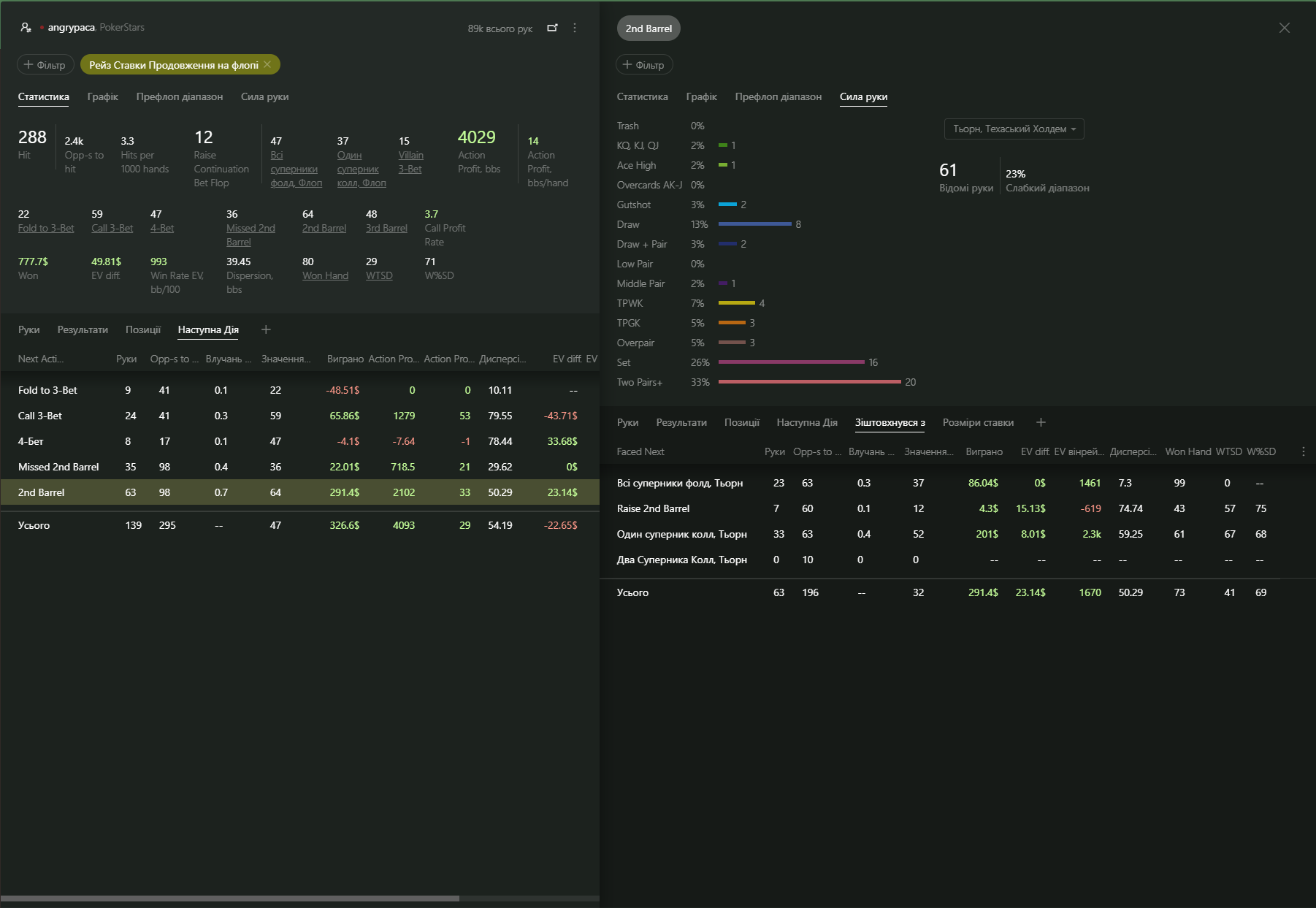Open Сила руки tab in left panel
This screenshot has height=908, width=1316.
point(264,96)
